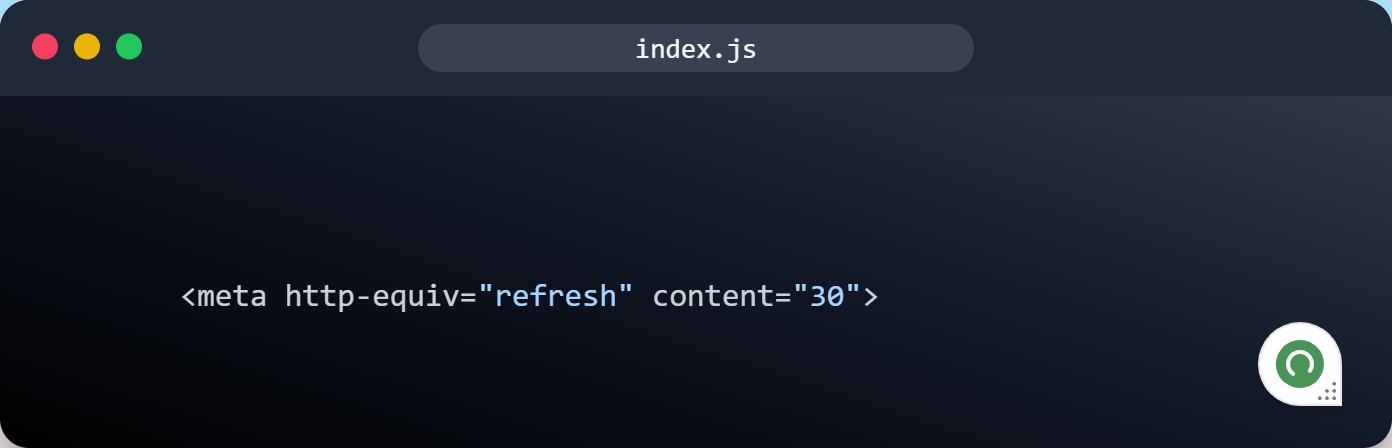Viewport: 1392px width, 448px height.
Task: Click the equals sign after http-equiv
Action: (468, 297)
